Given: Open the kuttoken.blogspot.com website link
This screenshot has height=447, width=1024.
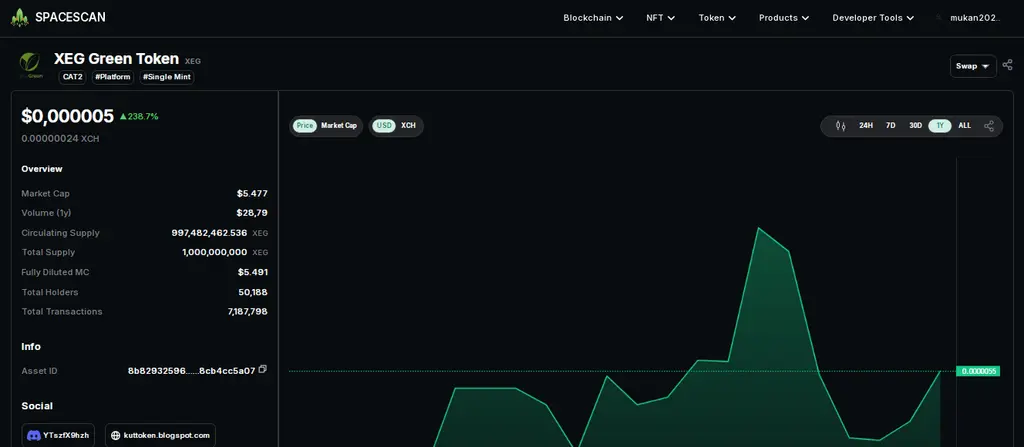Looking at the screenshot, I should [160, 435].
